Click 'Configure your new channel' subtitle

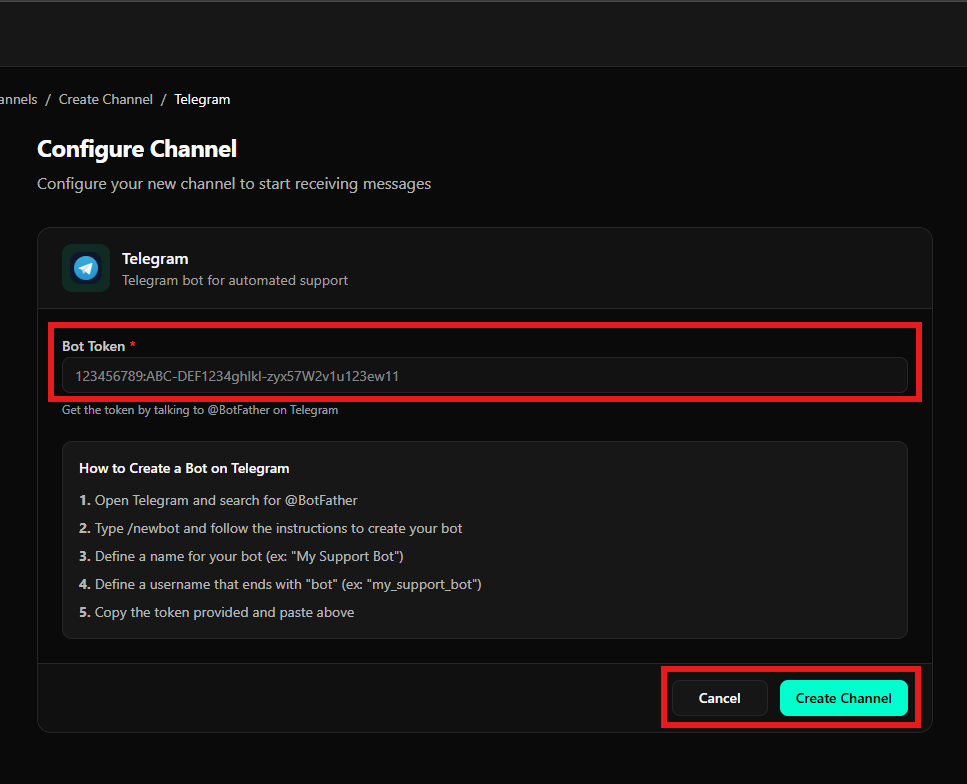(234, 184)
